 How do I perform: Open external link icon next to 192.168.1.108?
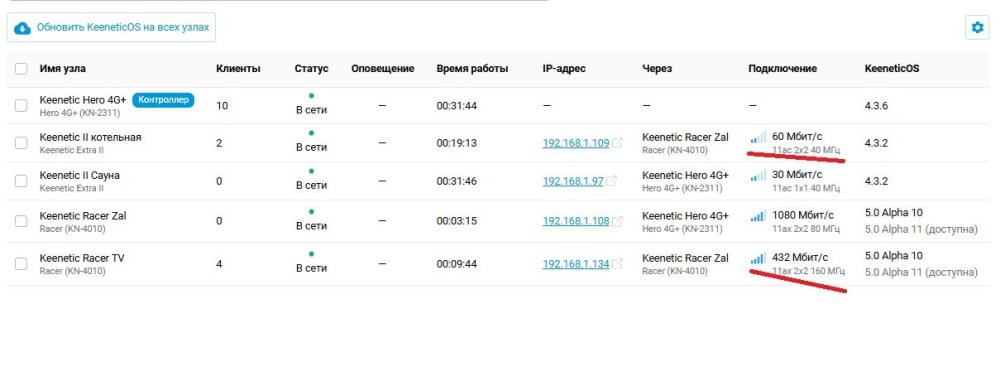coord(617,221)
